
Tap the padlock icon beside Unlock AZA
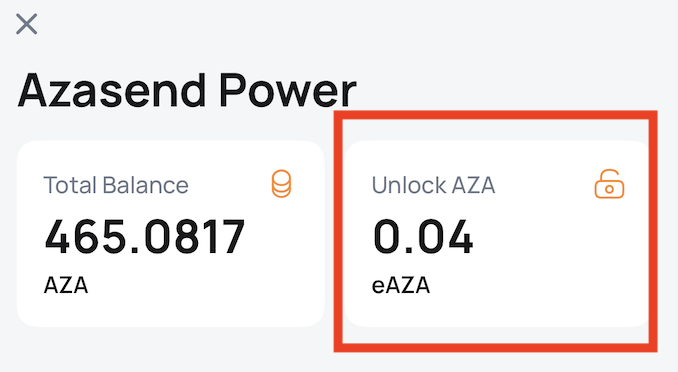coord(609,184)
